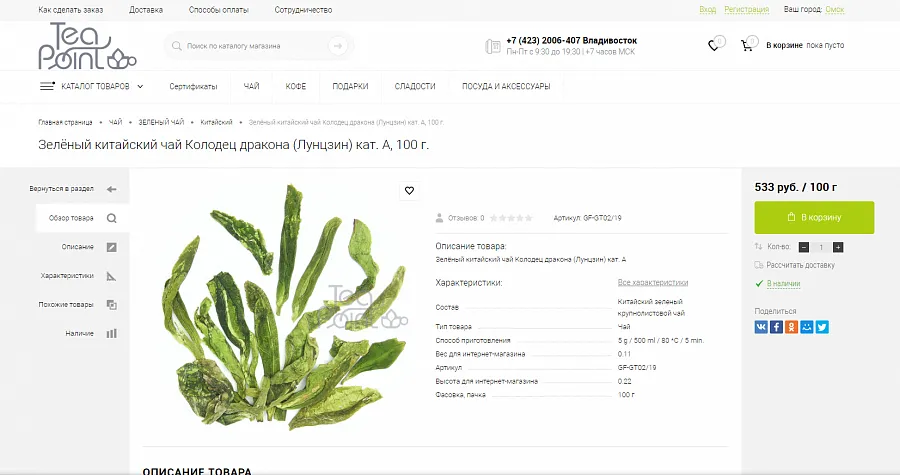Click the Отзывов: 0 reviews text
Screen dimensions: 900x475
(x=466, y=218)
